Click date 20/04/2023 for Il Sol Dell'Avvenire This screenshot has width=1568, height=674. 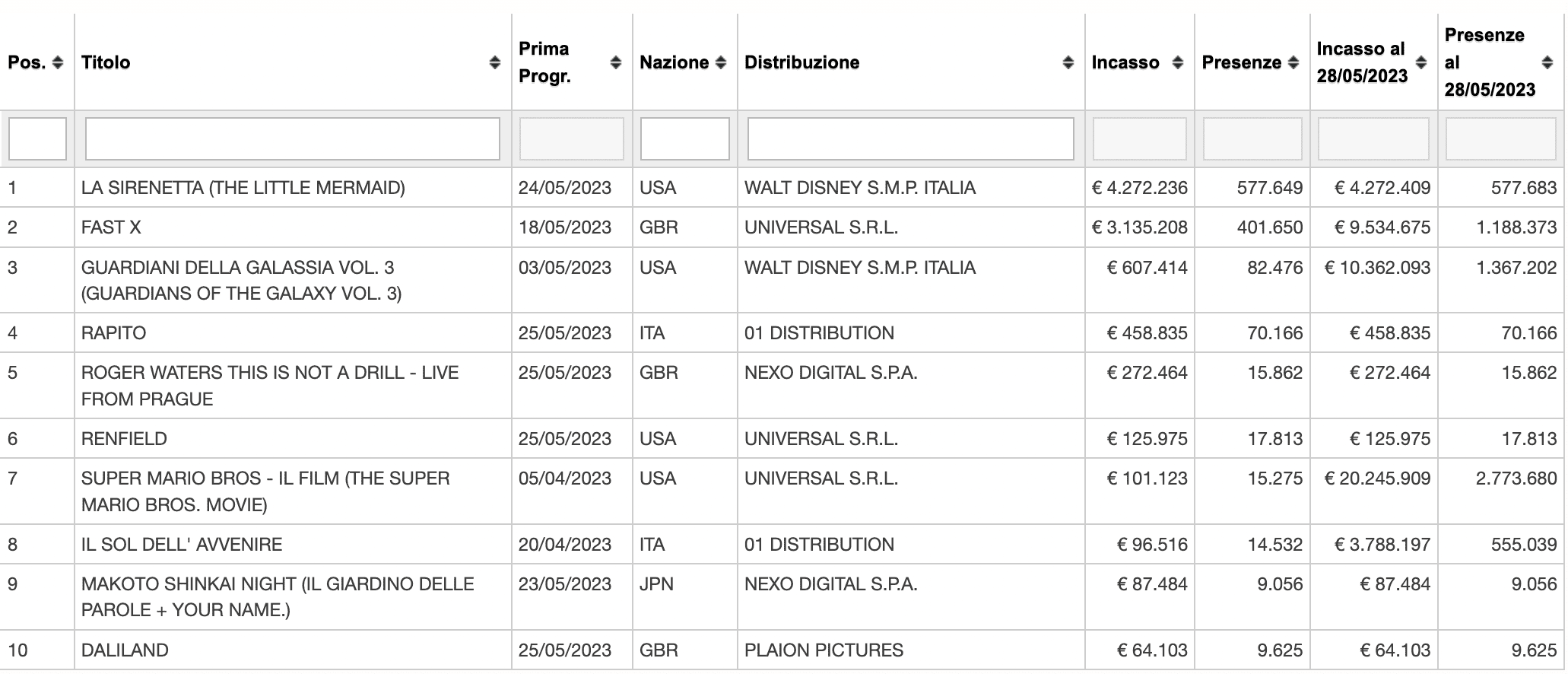tap(565, 545)
